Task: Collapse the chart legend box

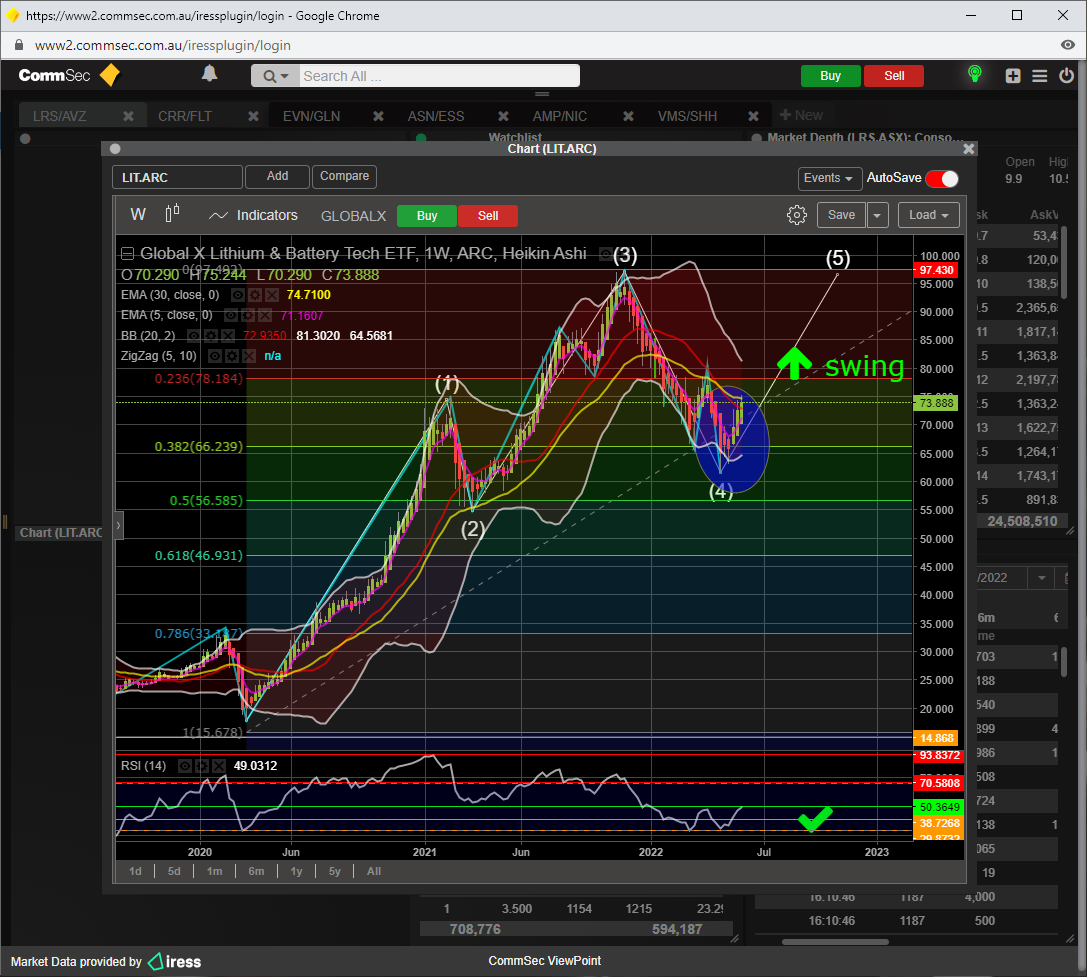Action: (x=128, y=254)
